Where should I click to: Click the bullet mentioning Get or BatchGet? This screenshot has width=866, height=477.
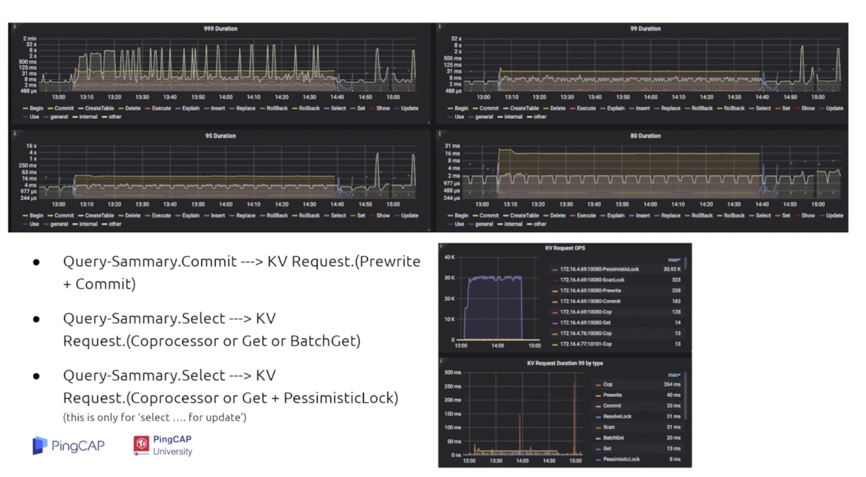pos(212,330)
